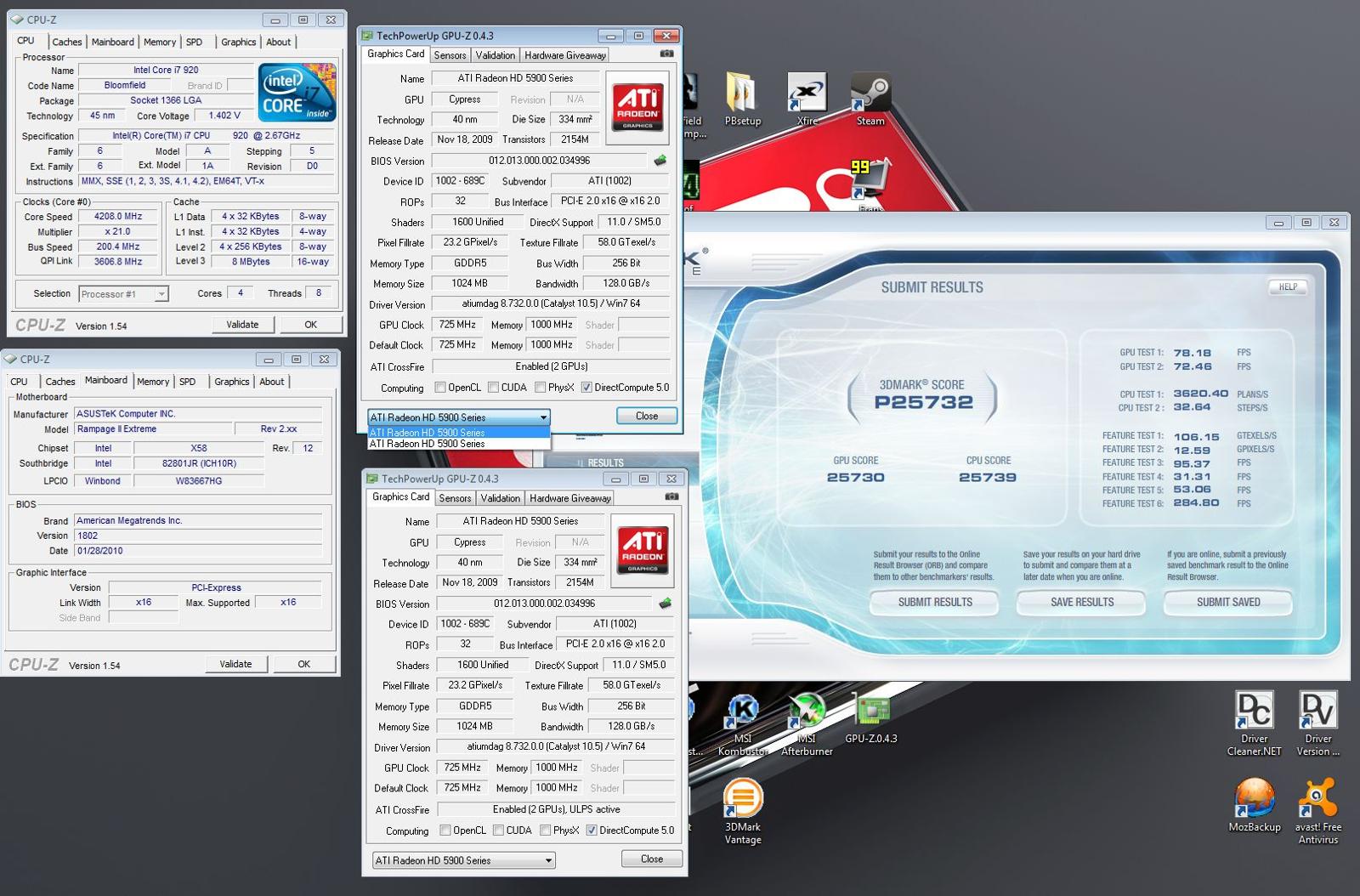Screen dimensions: 1360x896
Task: Click the SAVE RESULTS button in 3DMark
Action: (x=1082, y=602)
